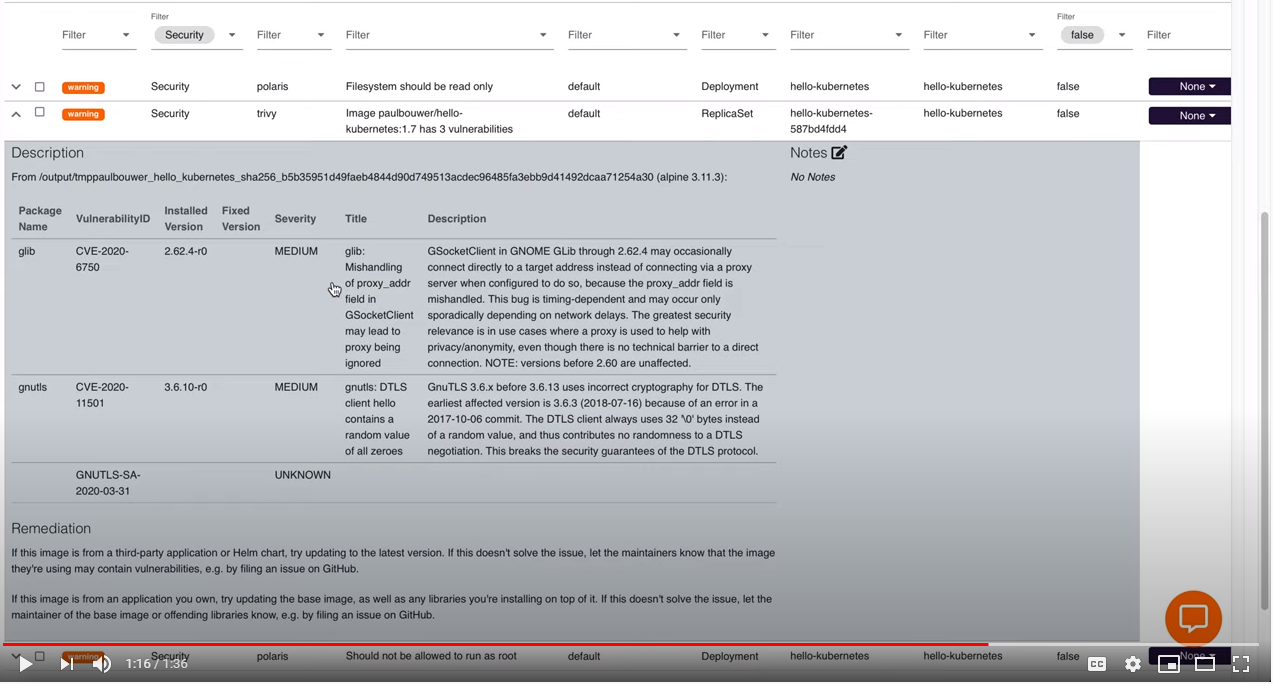Seek on the video progress bar

coord(630,645)
